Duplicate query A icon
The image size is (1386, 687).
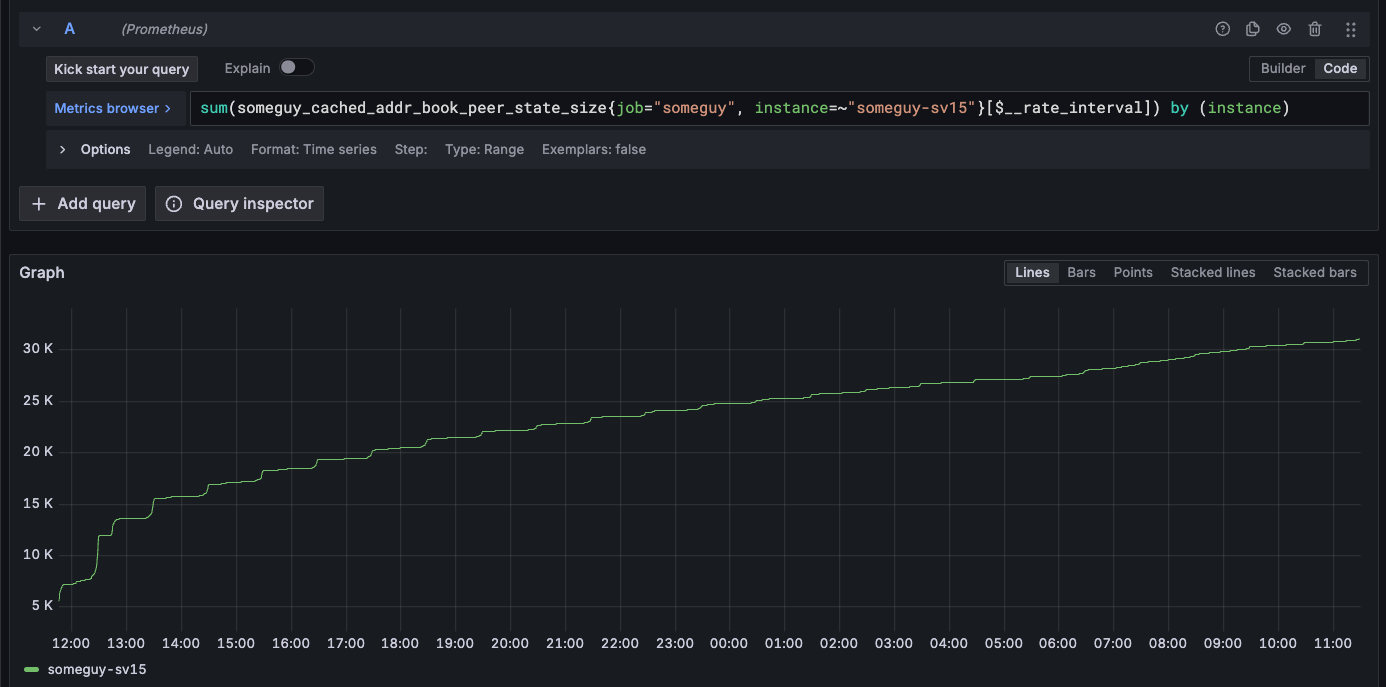(1253, 29)
